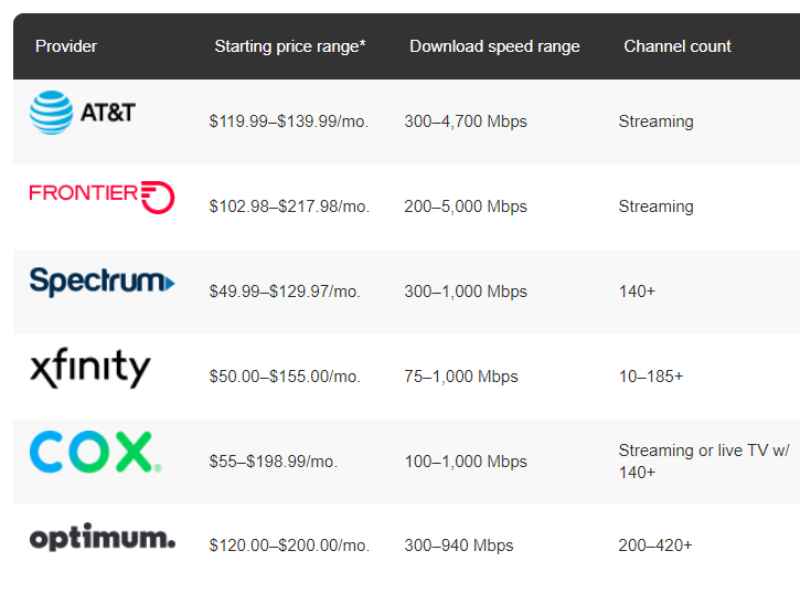Select Frontier's 200–5,000 Mbps speed cell

(468, 207)
